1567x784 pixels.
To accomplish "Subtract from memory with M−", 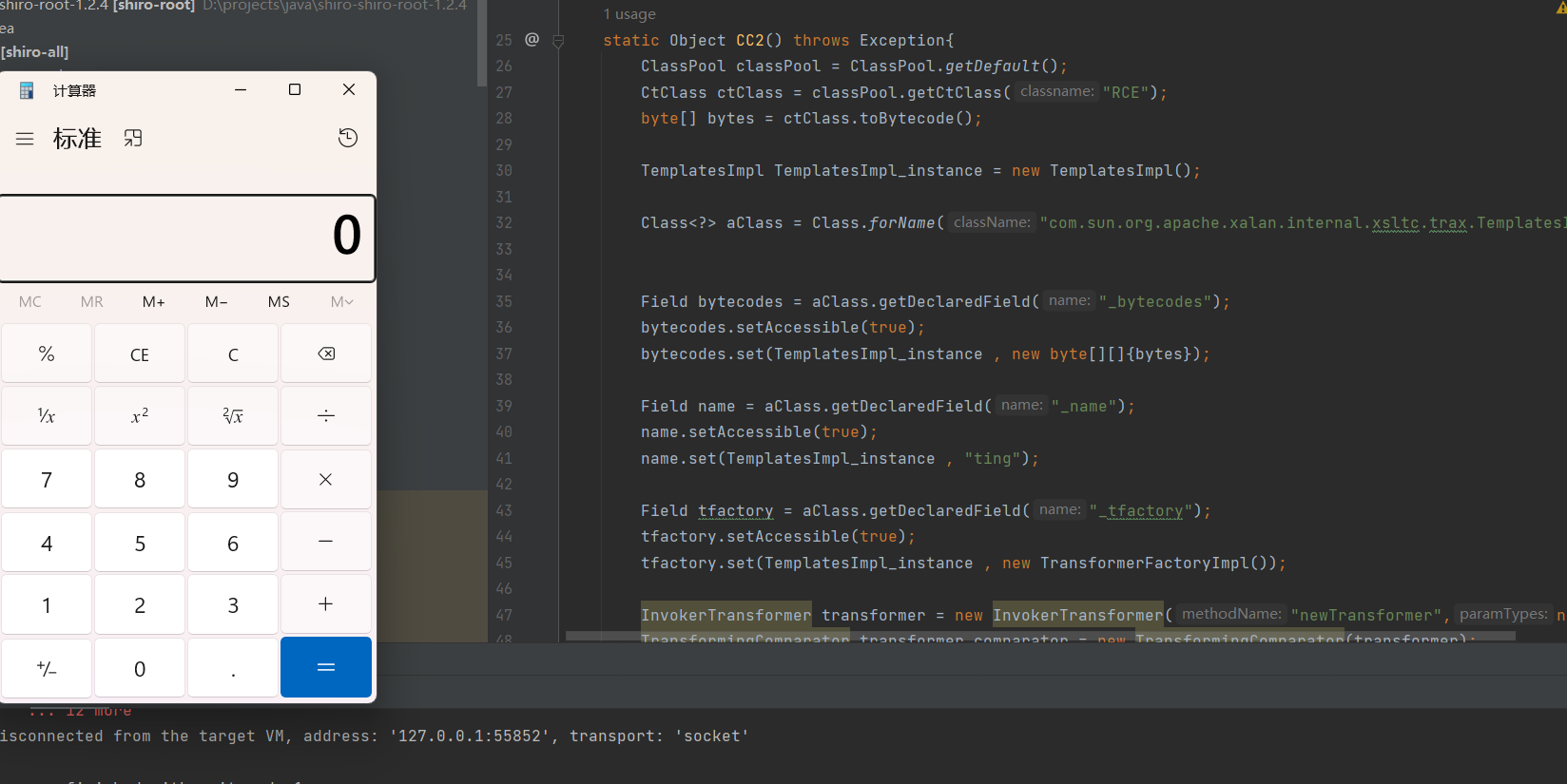I will click(x=217, y=301).
